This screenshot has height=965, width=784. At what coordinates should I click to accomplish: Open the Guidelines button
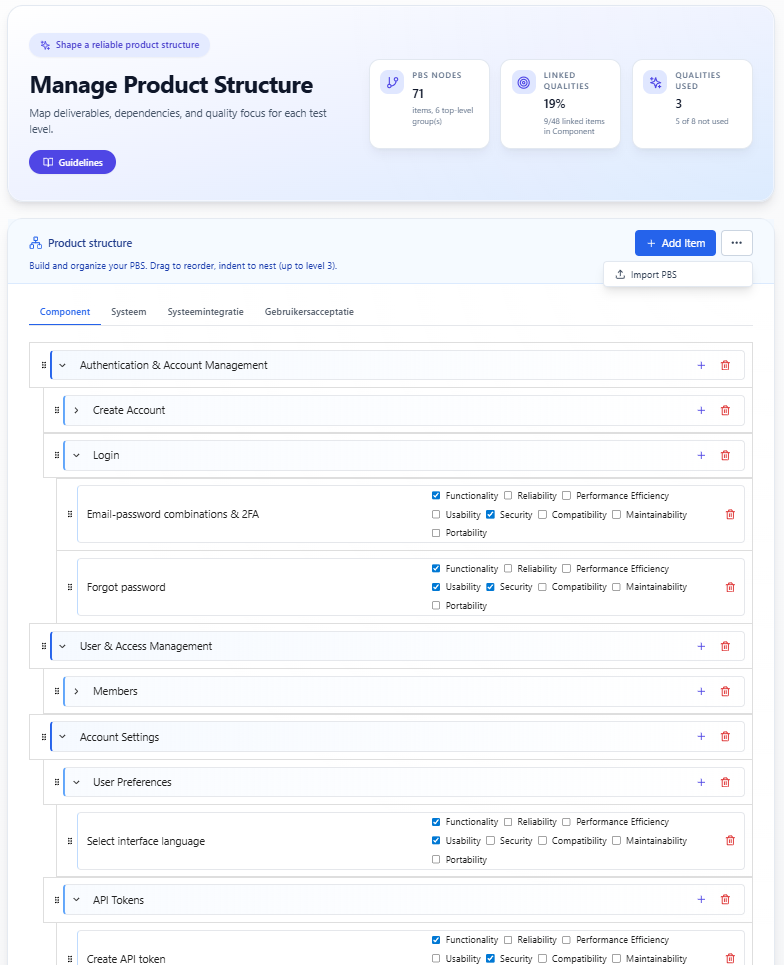click(x=73, y=162)
